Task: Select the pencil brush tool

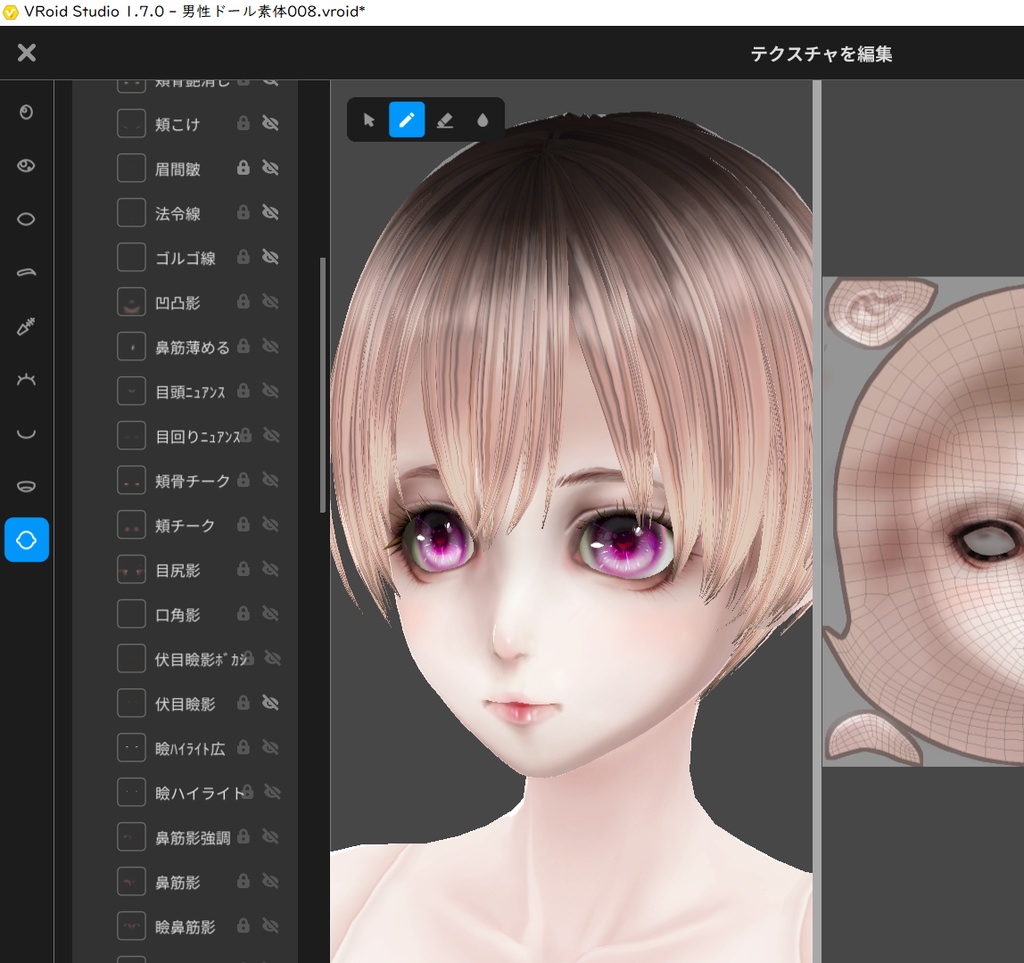Action: coord(407,119)
